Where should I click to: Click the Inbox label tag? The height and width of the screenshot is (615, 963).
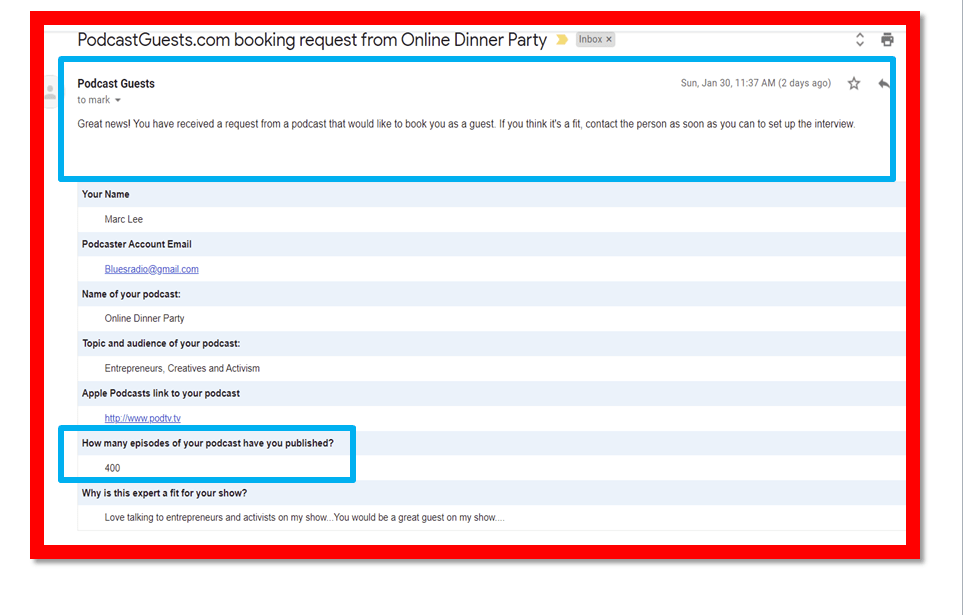tap(590, 40)
